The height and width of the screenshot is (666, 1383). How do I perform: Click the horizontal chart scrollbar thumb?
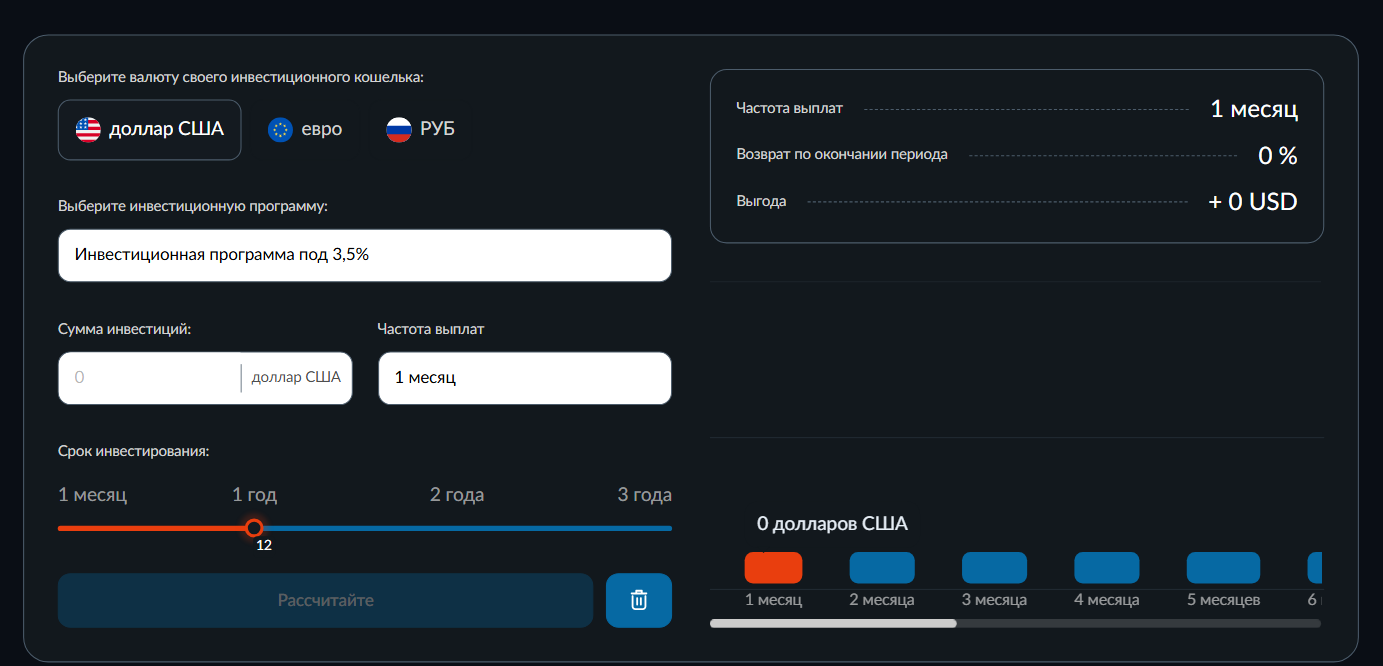pyautogui.click(x=832, y=623)
